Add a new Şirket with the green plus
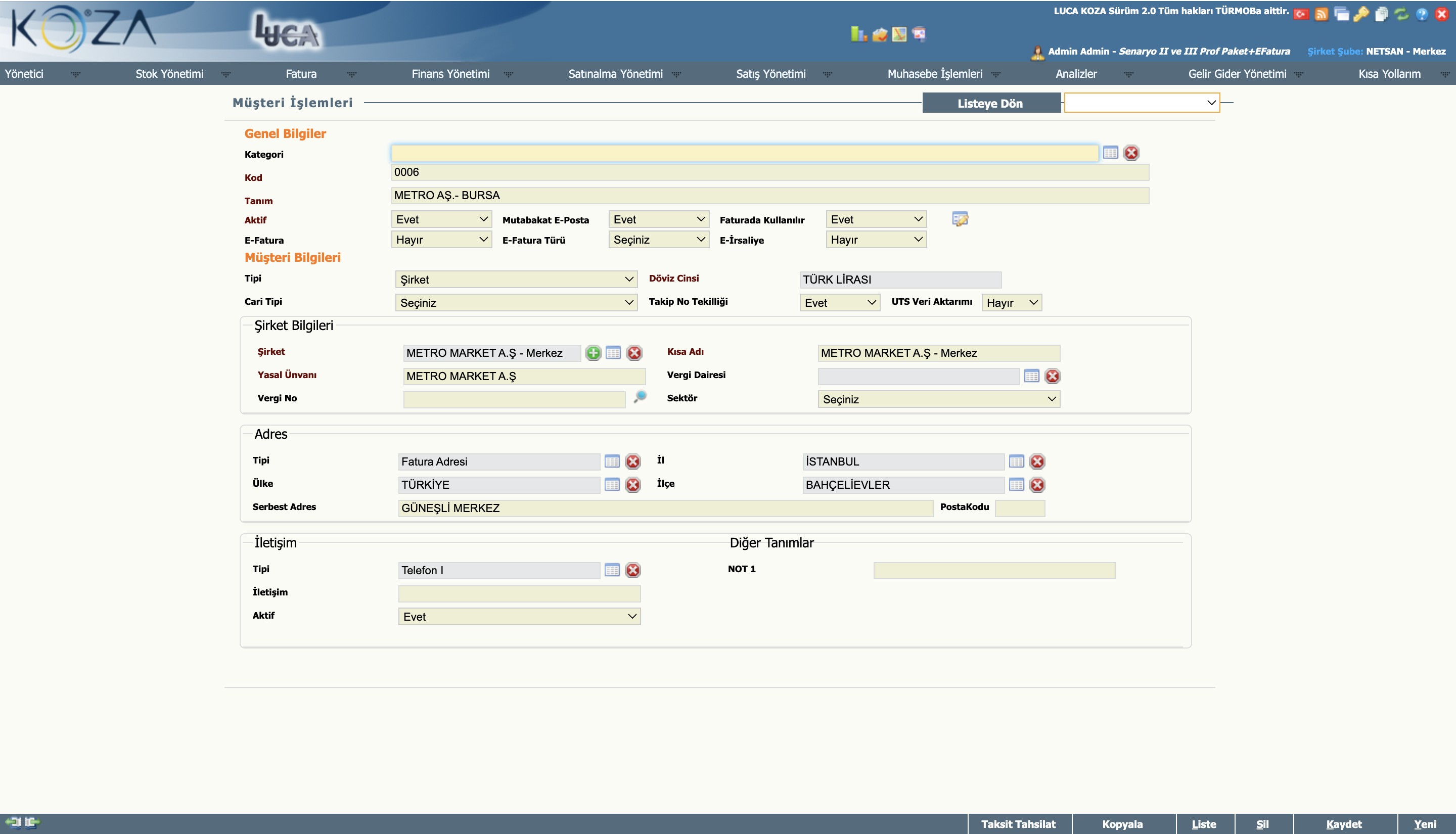Viewport: 1456px width, 834px height. click(x=594, y=353)
